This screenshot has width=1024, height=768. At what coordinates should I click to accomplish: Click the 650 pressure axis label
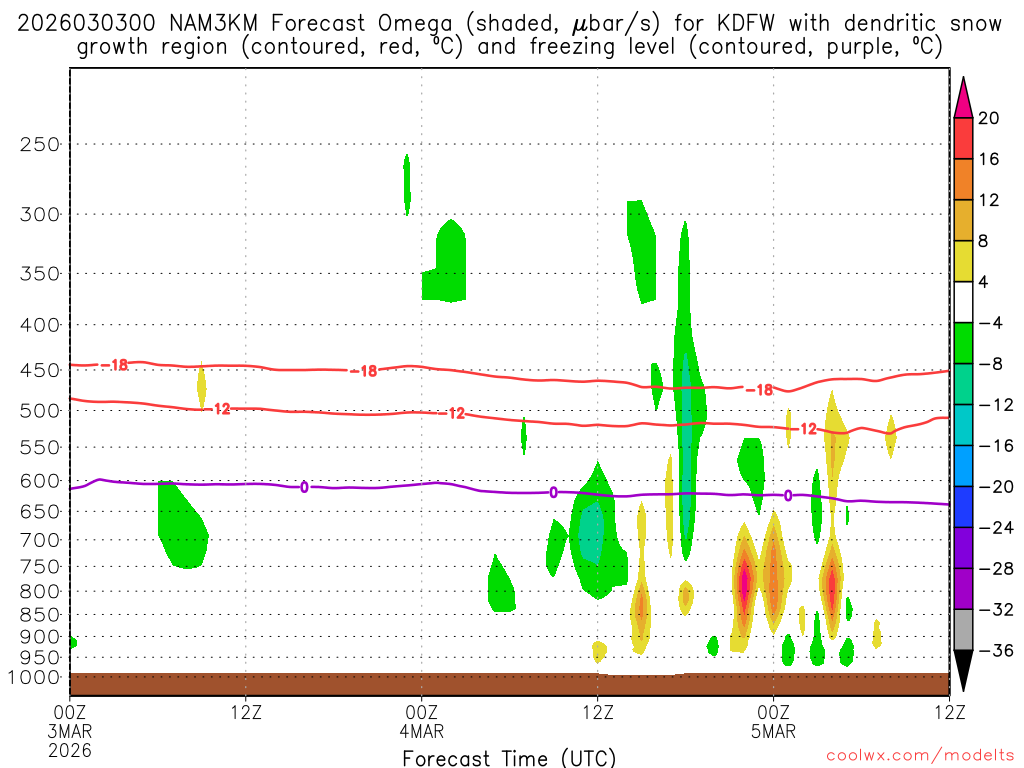tap(40, 511)
